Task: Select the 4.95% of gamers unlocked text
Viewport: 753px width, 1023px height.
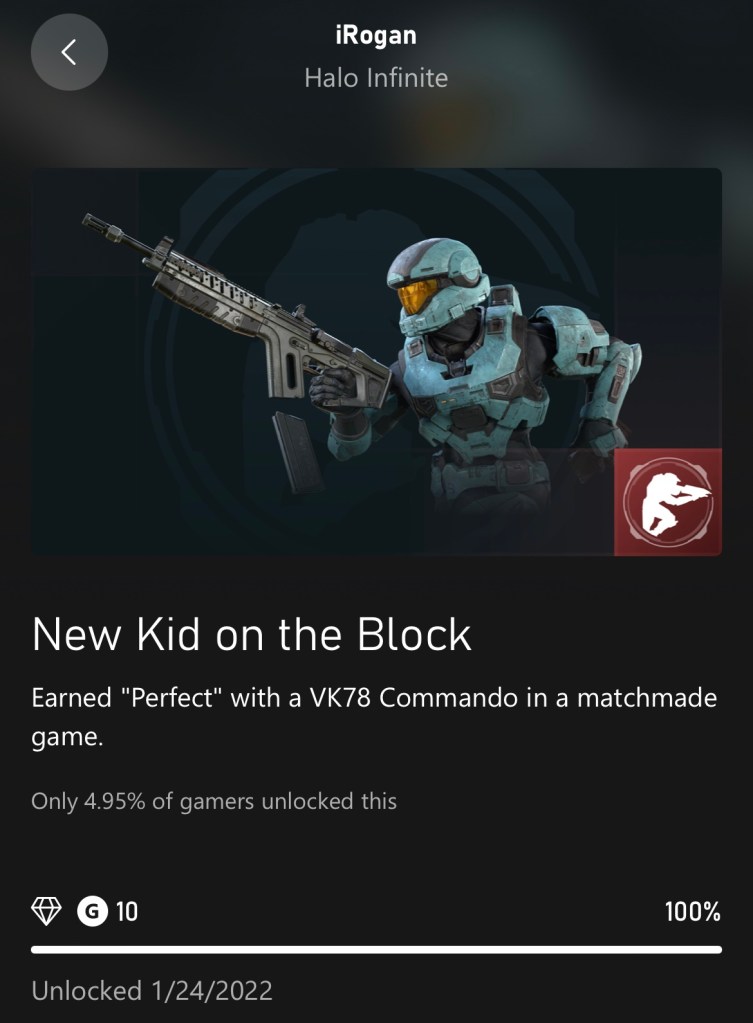Action: [214, 801]
